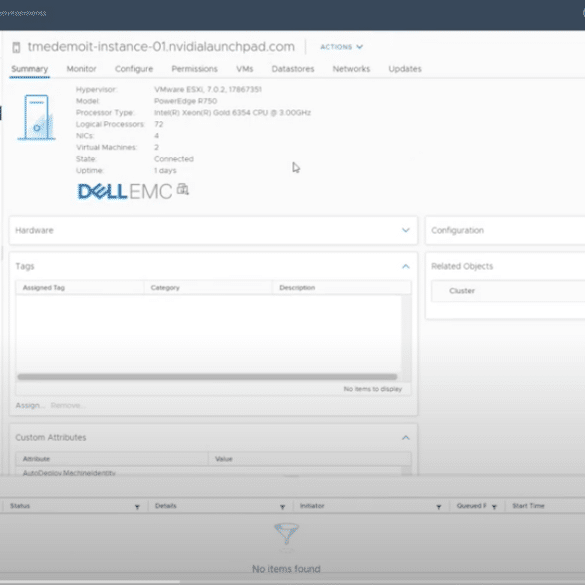Open the Actions dropdown menu
This screenshot has width=585, height=585.
(x=341, y=47)
